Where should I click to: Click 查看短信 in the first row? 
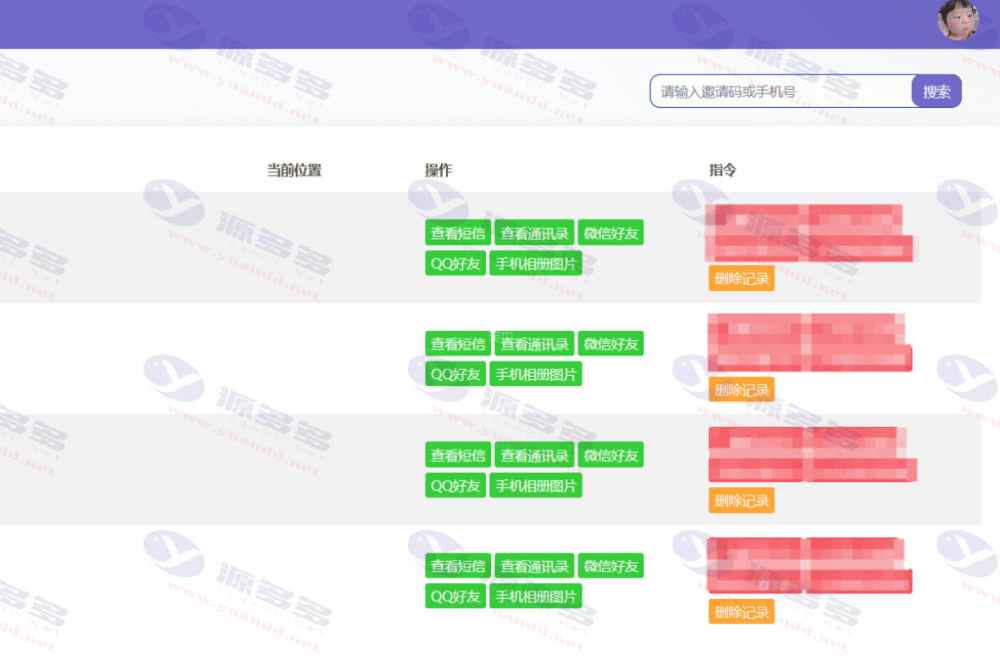[458, 233]
